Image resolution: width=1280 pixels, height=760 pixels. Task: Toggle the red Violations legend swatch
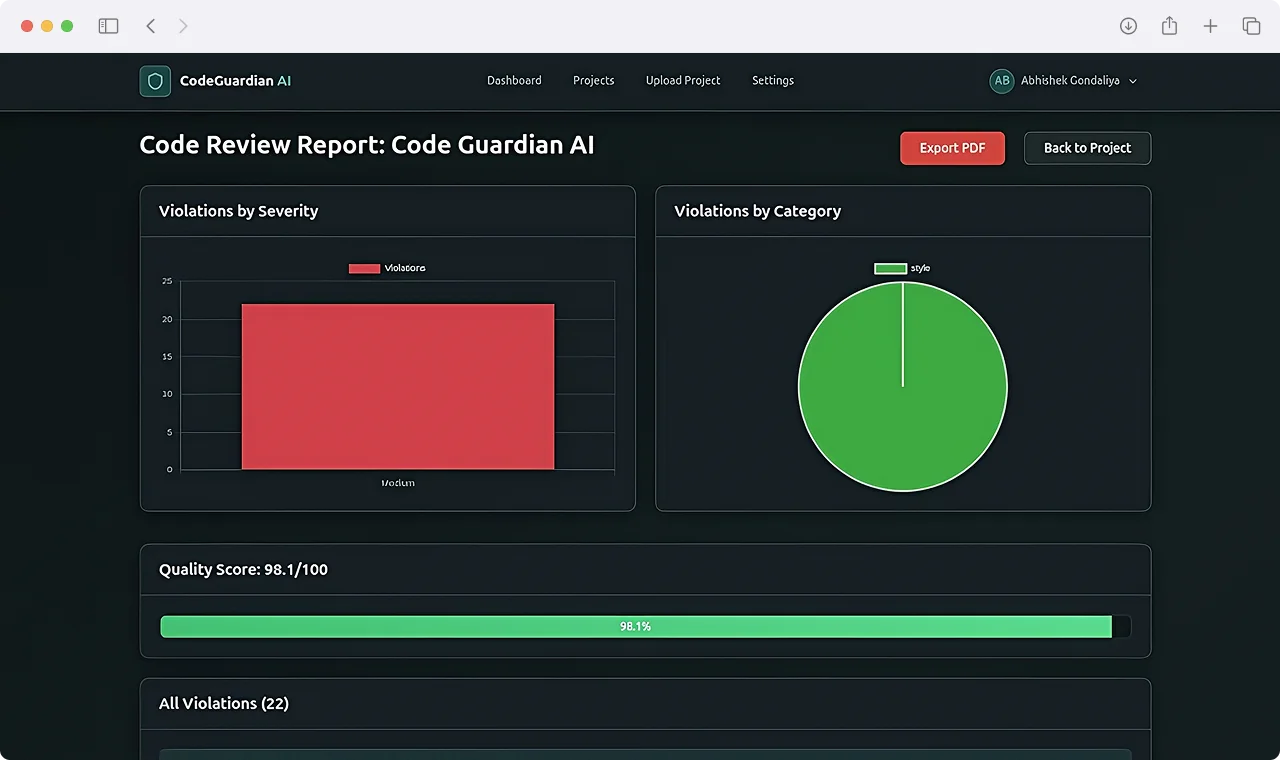[x=364, y=268]
